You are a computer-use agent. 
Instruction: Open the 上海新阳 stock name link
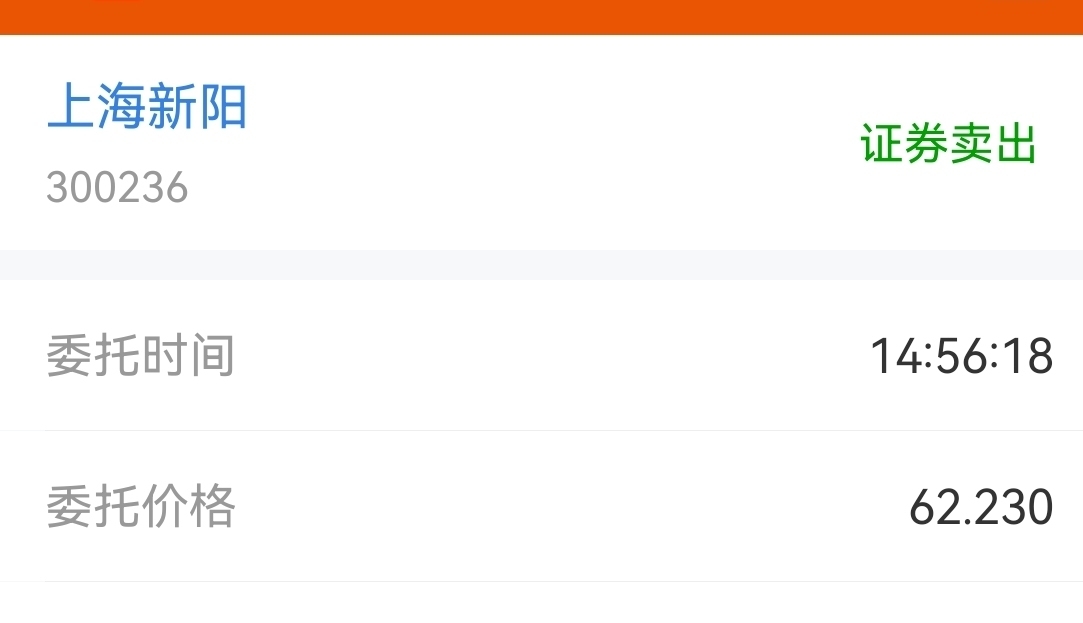tap(146, 106)
